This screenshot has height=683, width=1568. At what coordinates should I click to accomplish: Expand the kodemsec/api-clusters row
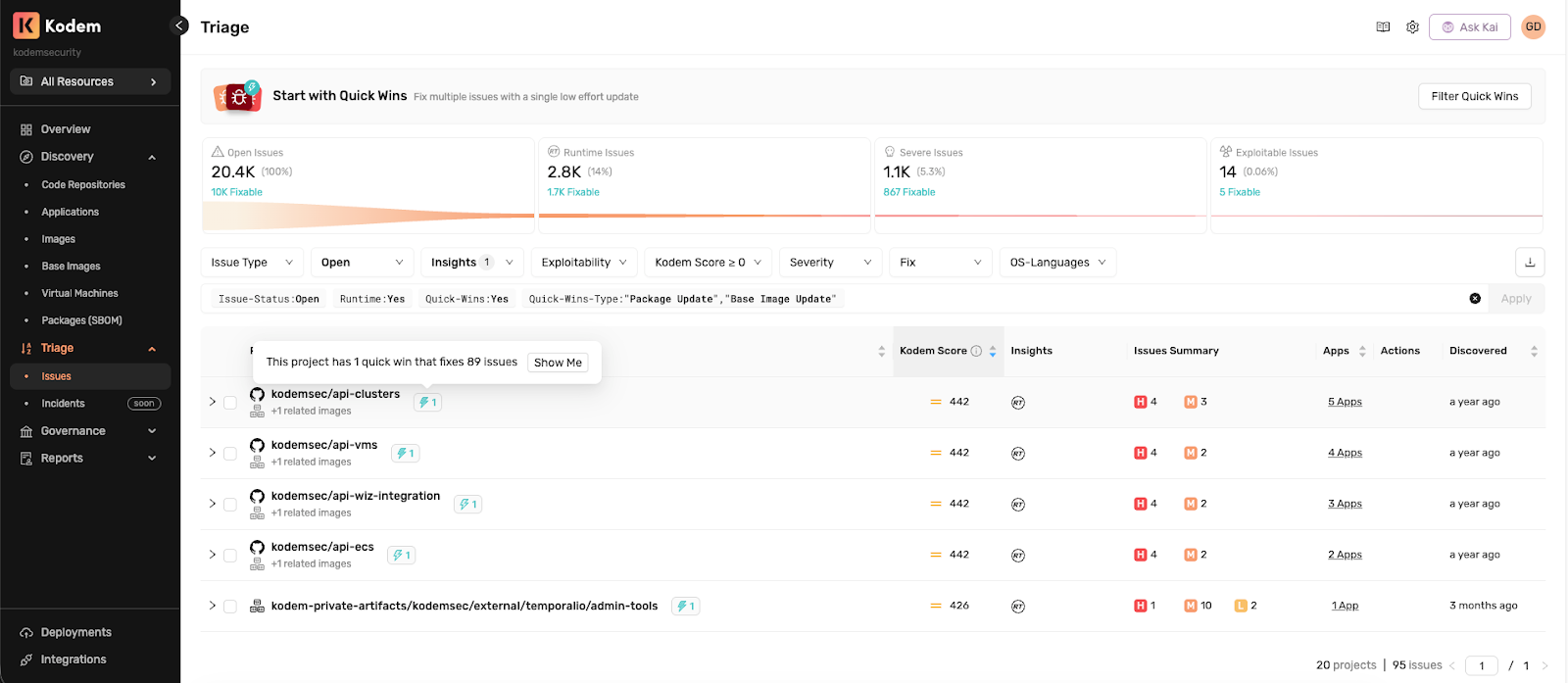tap(212, 402)
